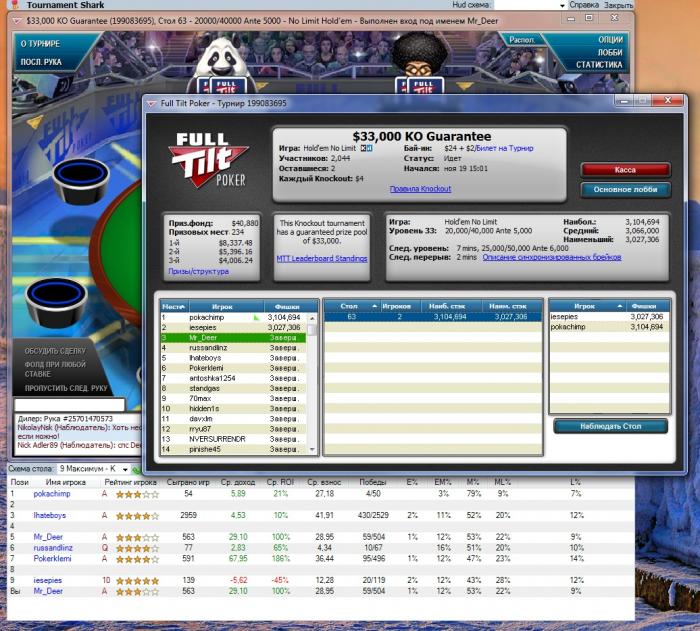Open СТАТИСТИКА on the poker table
Image resolution: width=700 pixels, height=631 pixels.
coord(599,65)
